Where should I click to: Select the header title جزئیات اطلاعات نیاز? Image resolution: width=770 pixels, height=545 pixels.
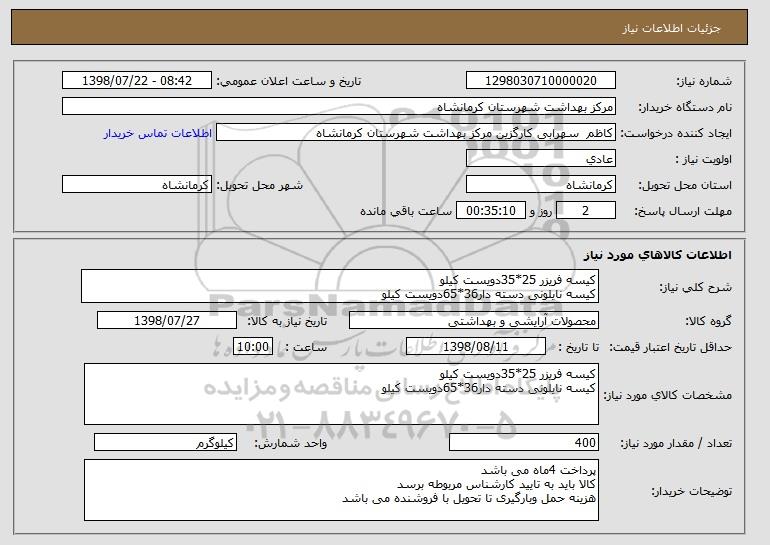(671, 28)
